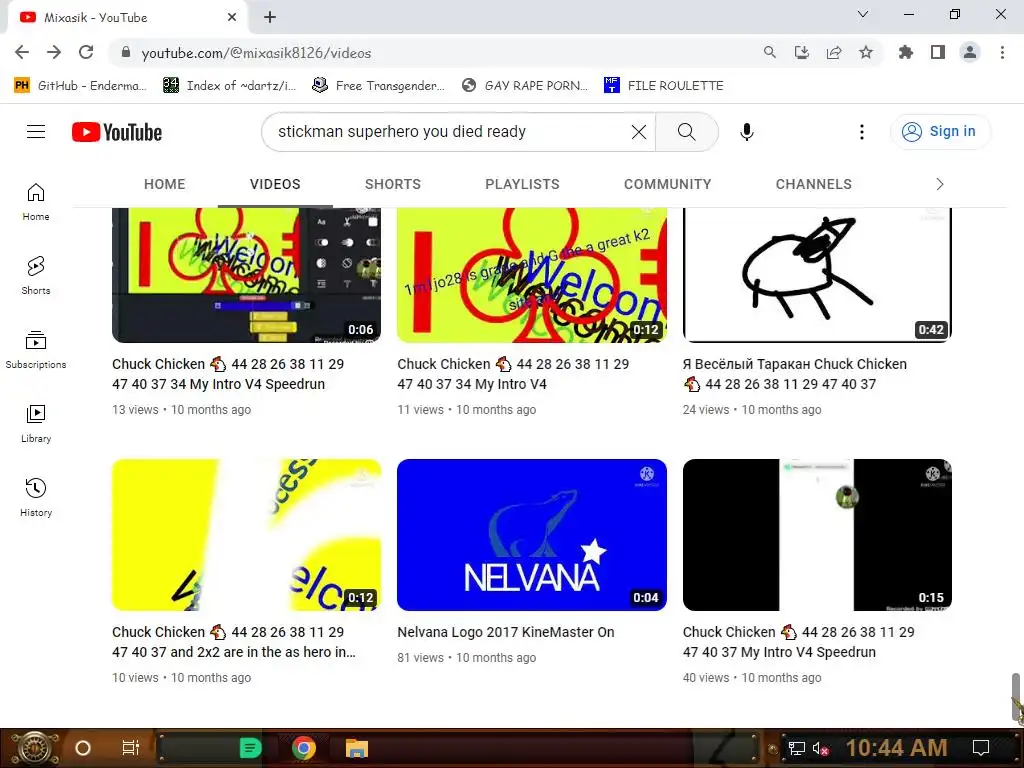Click the share page icon in address bar
Viewport: 1024px width, 768px height.
tap(834, 52)
